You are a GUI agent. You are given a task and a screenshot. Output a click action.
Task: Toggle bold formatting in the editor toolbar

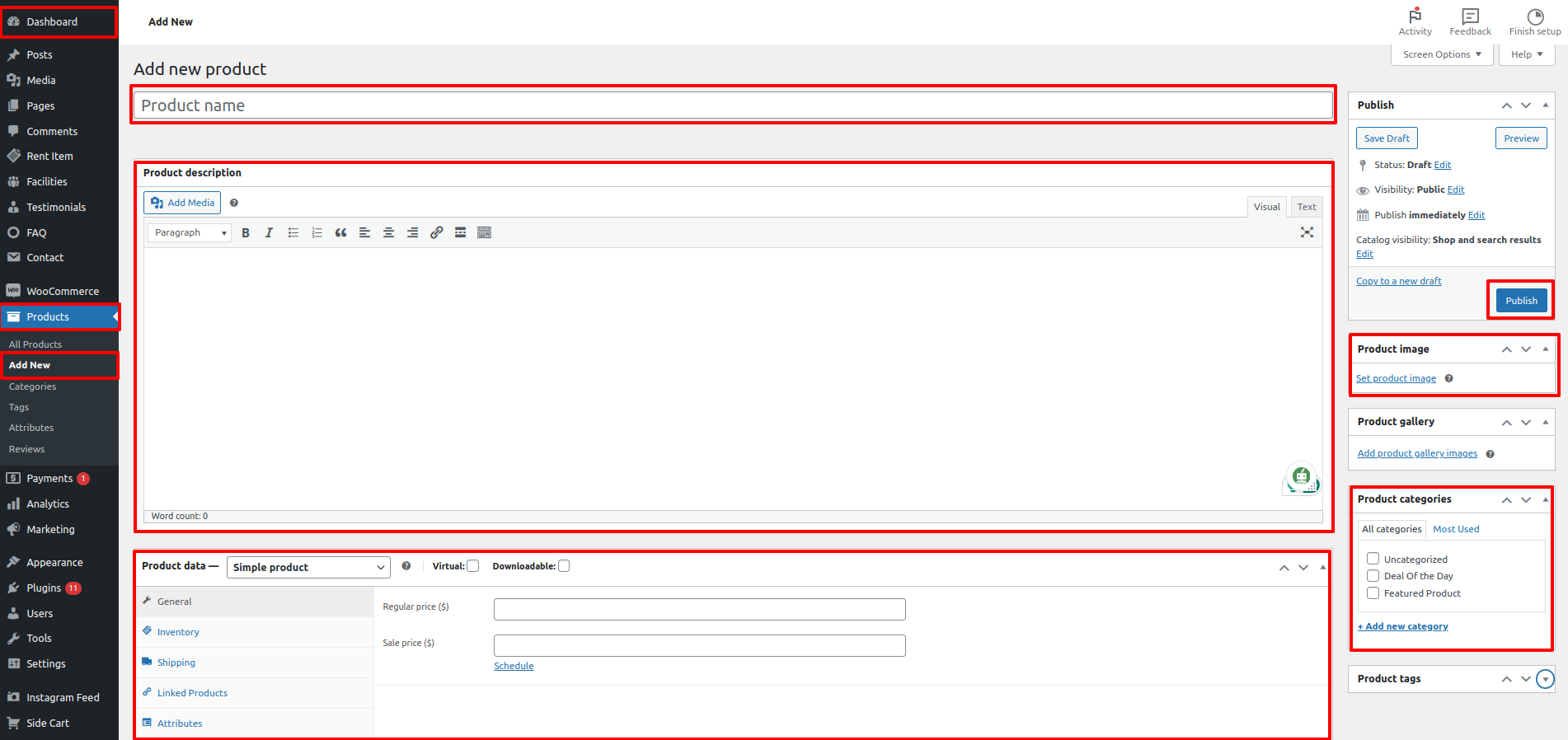pyautogui.click(x=246, y=233)
